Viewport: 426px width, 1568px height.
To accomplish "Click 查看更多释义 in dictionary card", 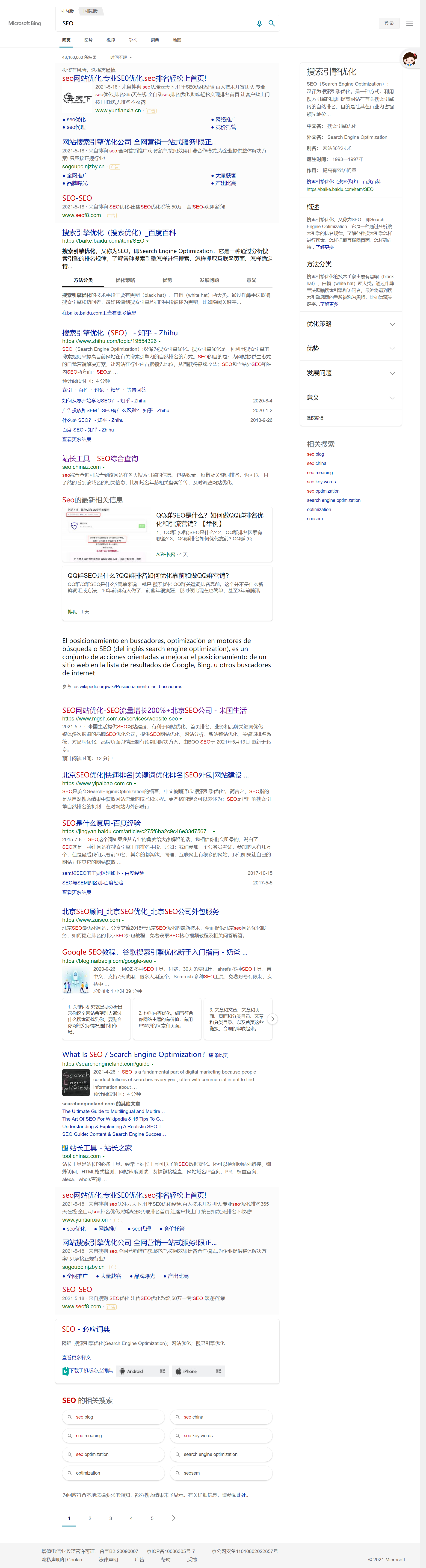I will click(x=76, y=1357).
